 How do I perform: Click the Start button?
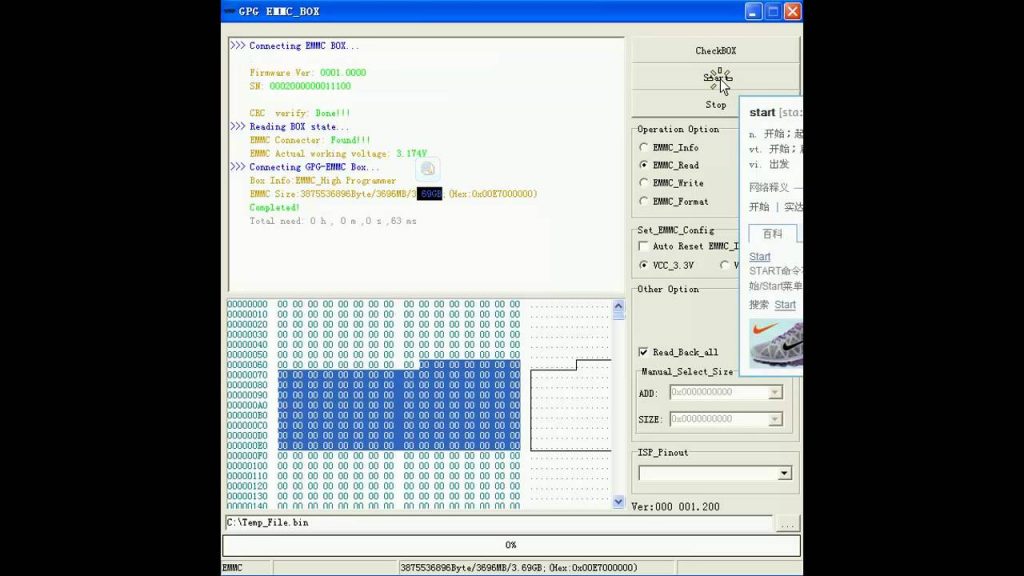tap(715, 77)
